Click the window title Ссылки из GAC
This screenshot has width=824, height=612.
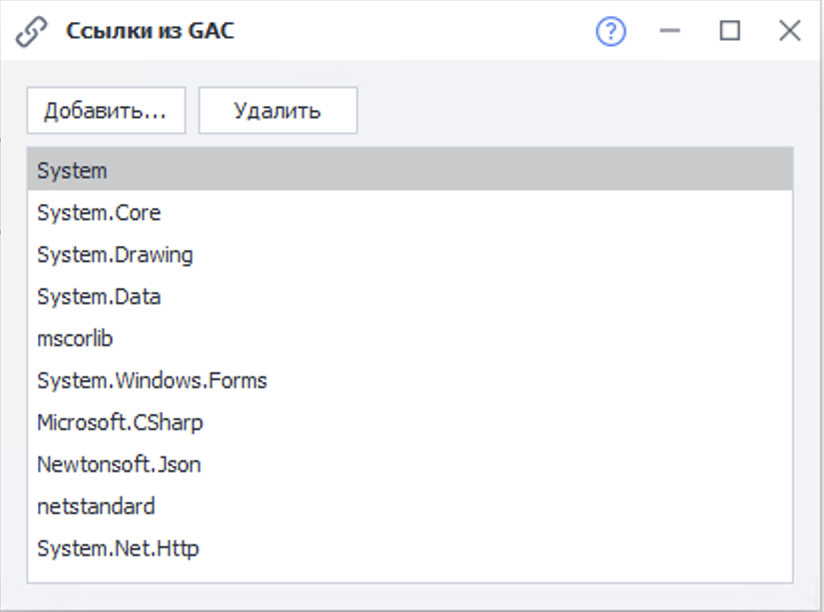point(150,32)
